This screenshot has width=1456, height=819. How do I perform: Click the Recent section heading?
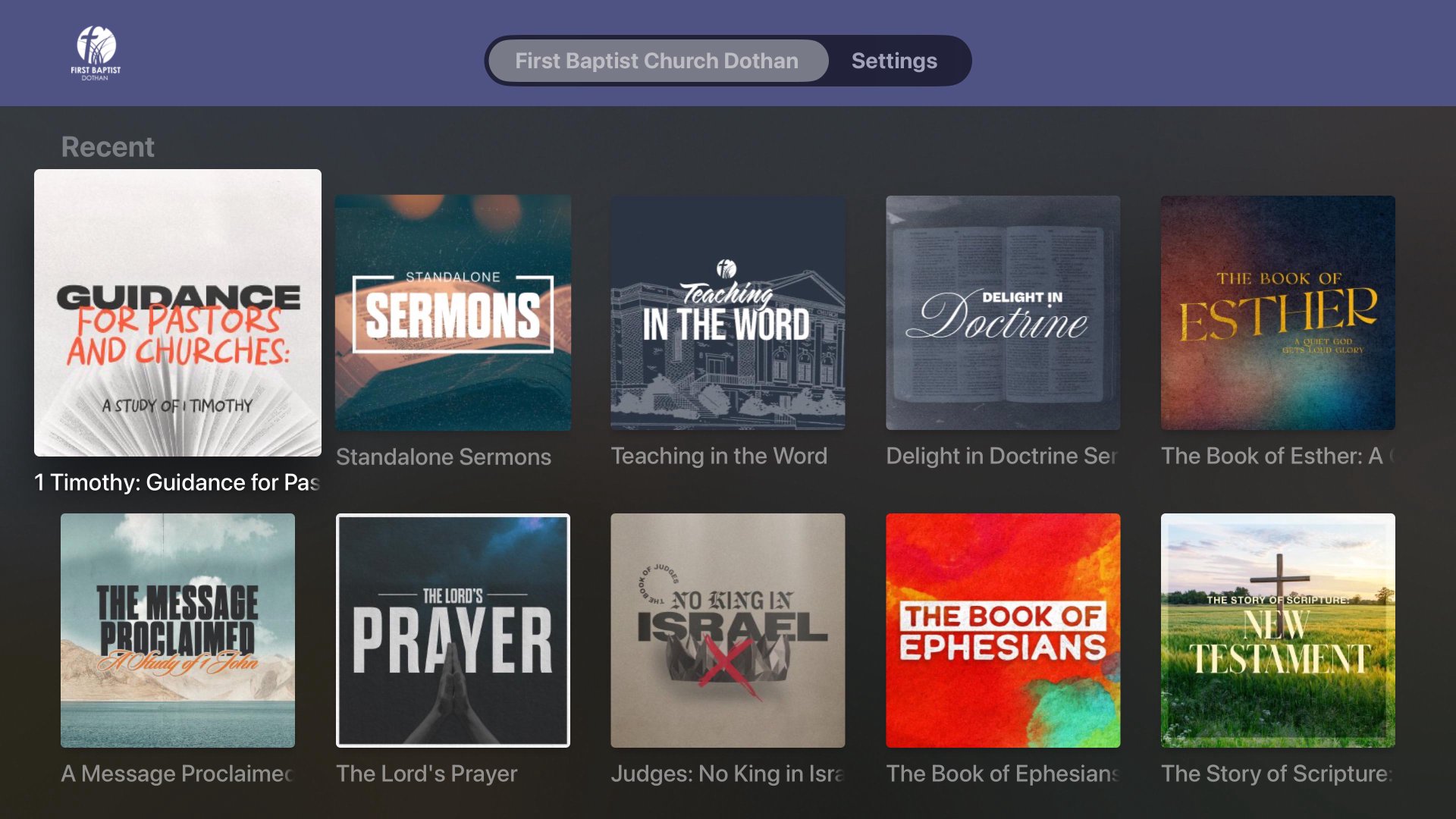pos(108,146)
